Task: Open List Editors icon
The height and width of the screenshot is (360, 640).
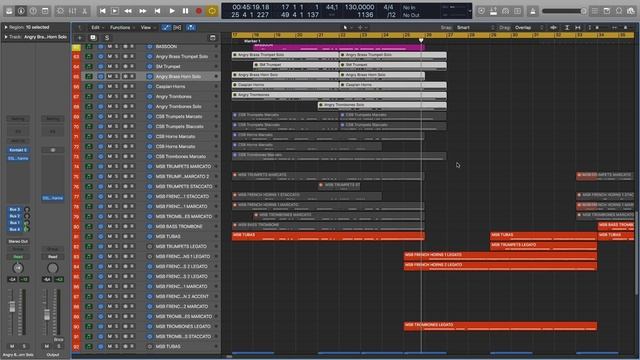Action: tap(595, 11)
